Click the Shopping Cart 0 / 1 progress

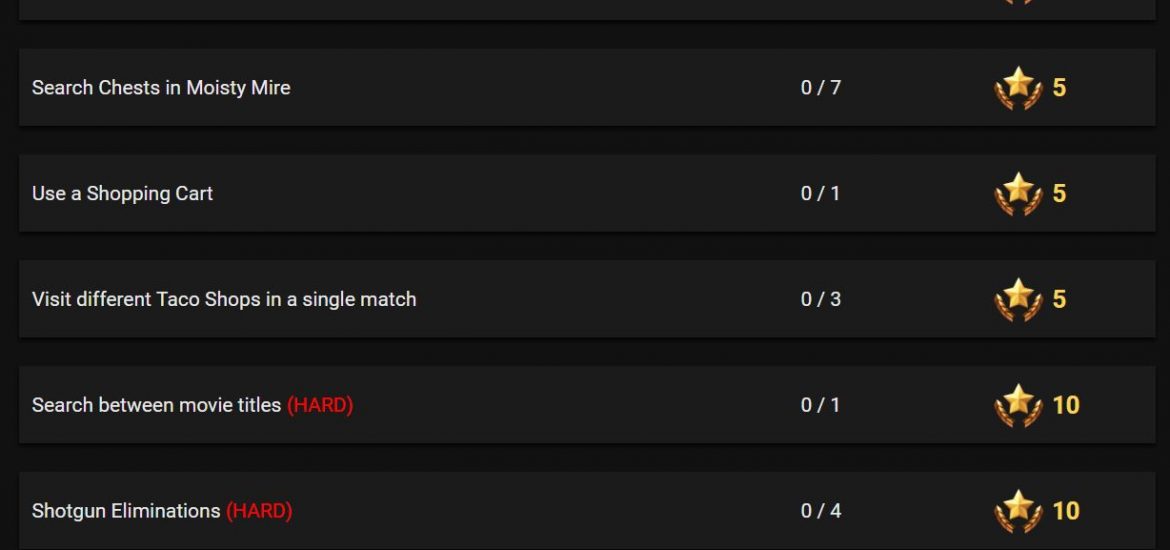[821, 194]
